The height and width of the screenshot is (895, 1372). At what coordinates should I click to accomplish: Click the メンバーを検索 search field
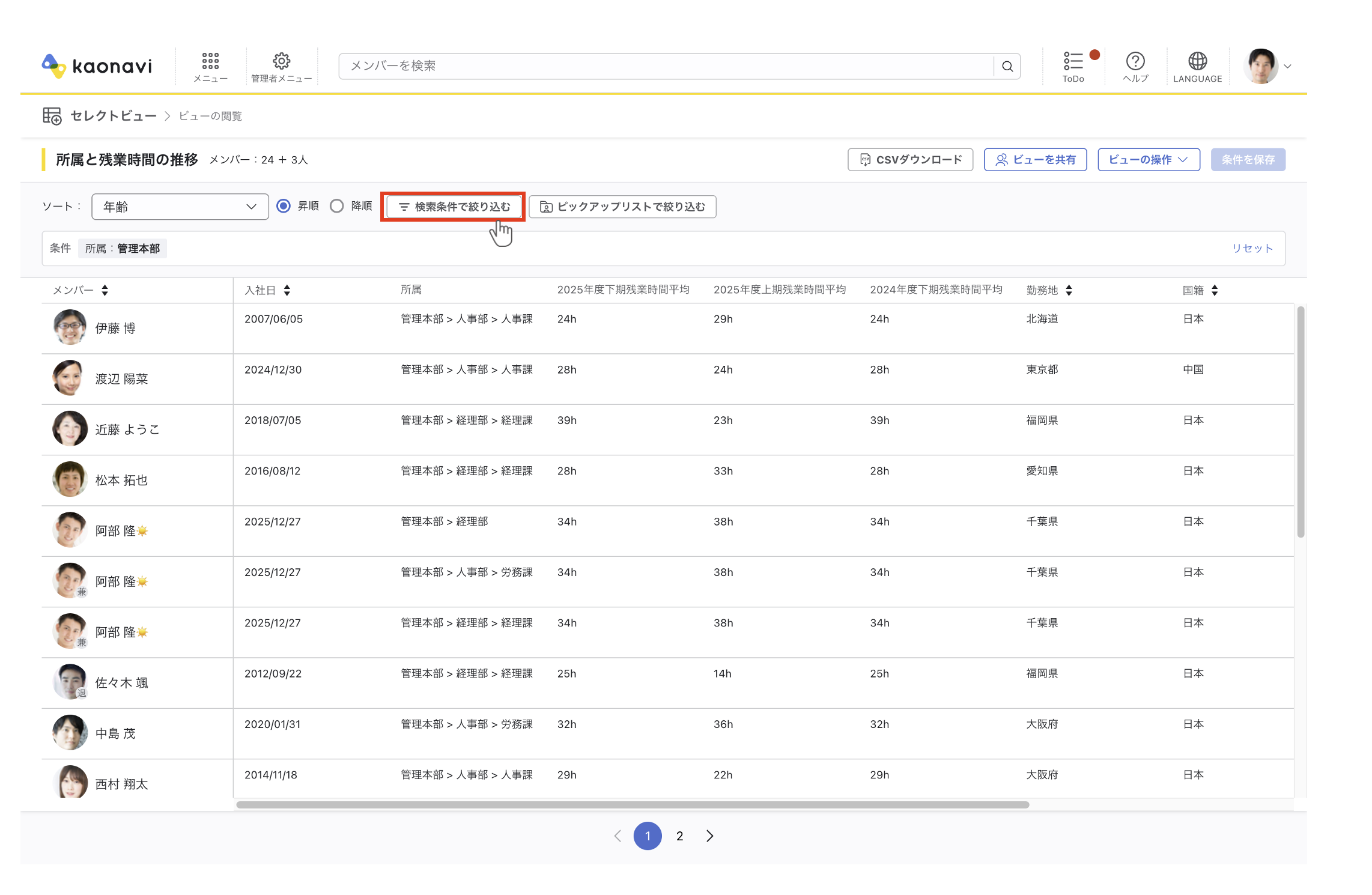(x=666, y=66)
